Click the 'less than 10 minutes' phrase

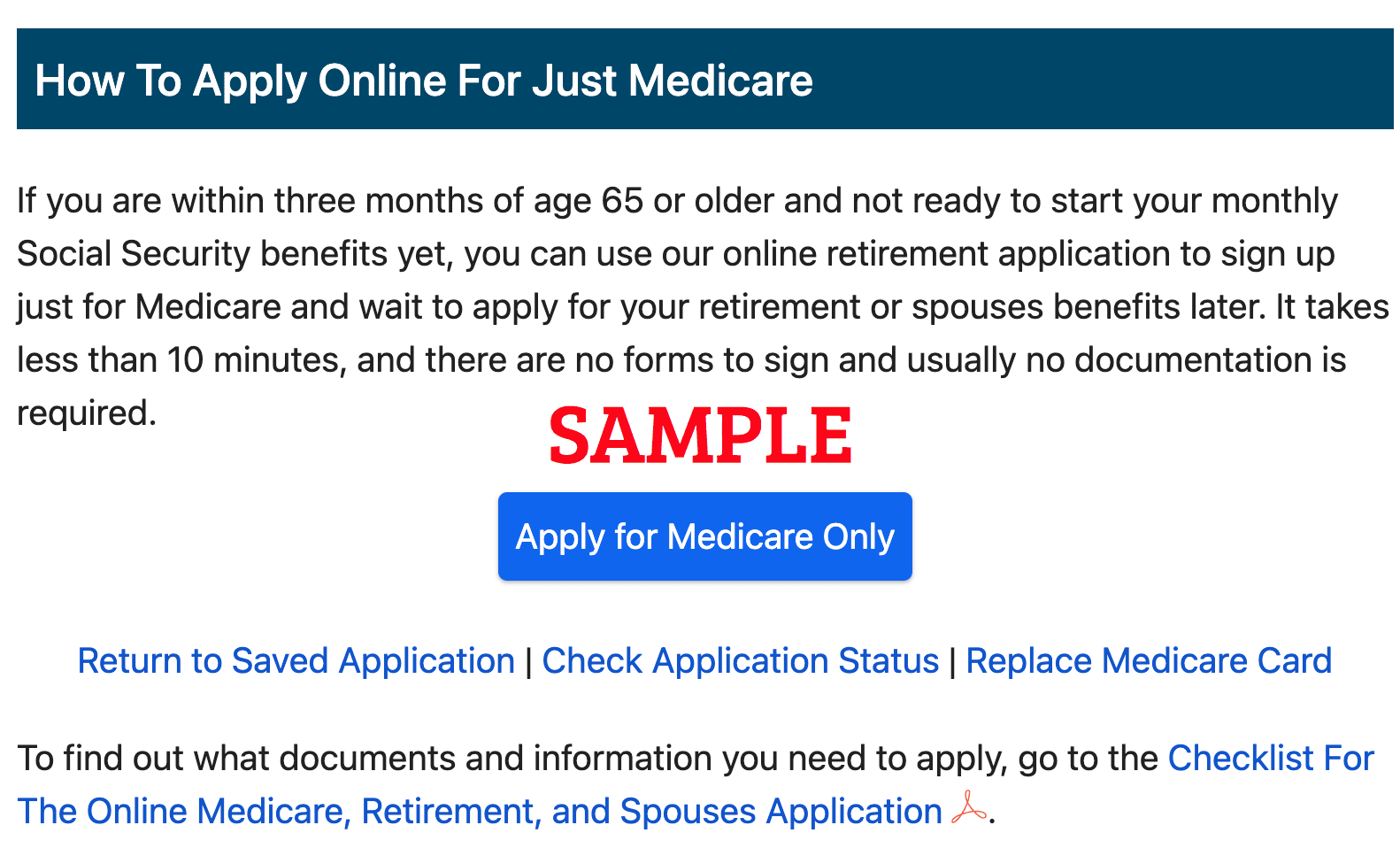[181, 360]
